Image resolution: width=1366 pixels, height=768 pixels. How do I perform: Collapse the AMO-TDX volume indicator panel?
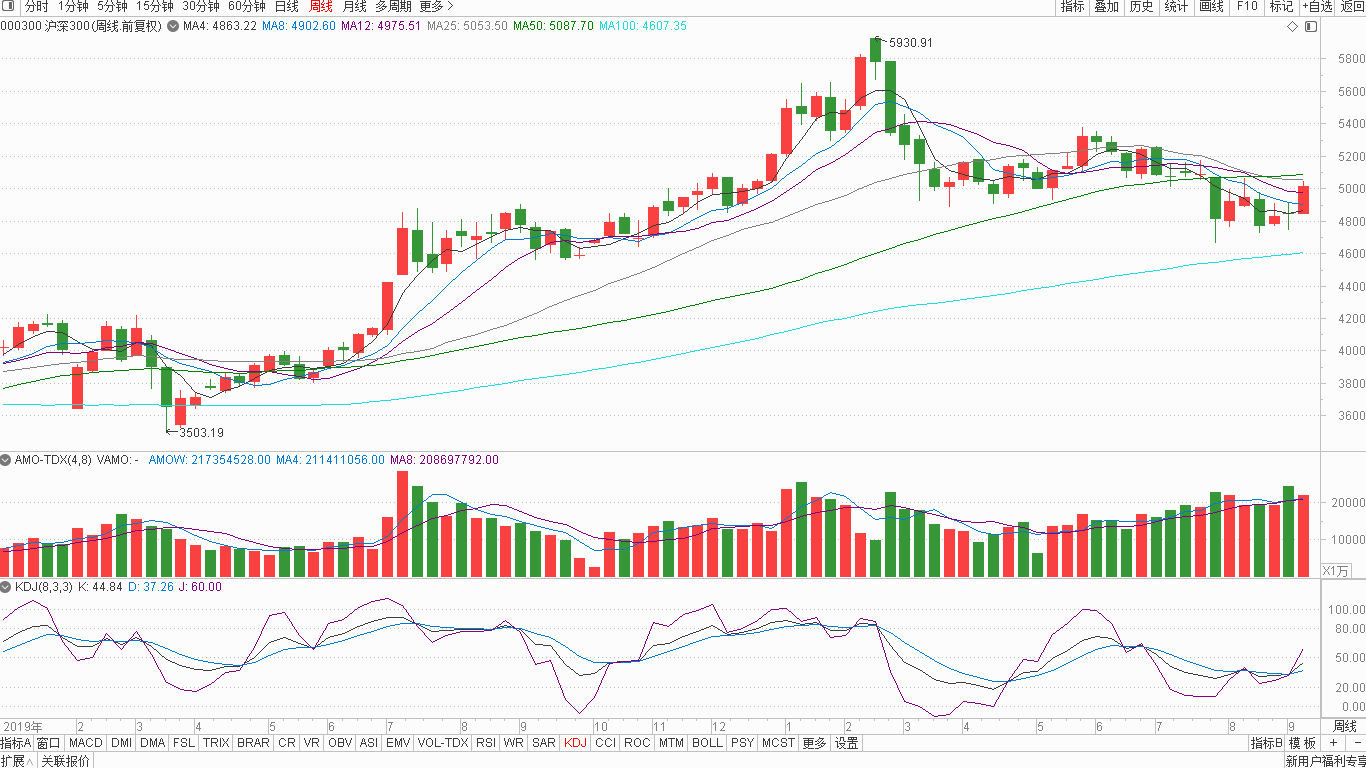pos(6,460)
